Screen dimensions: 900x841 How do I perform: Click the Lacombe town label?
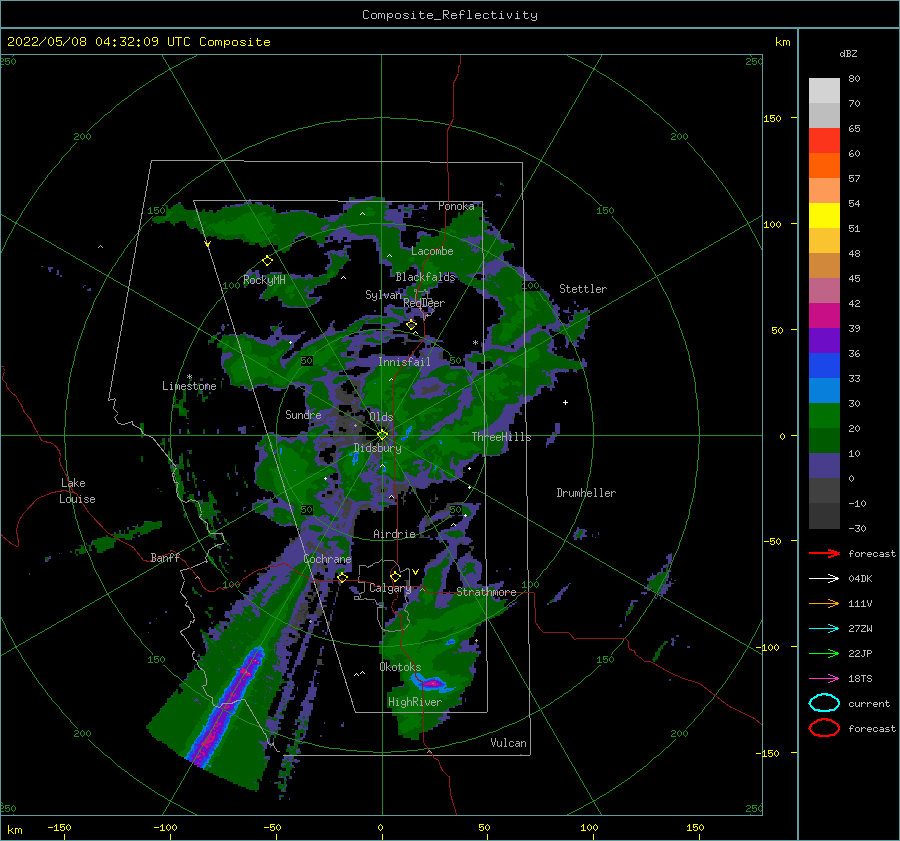tap(432, 251)
